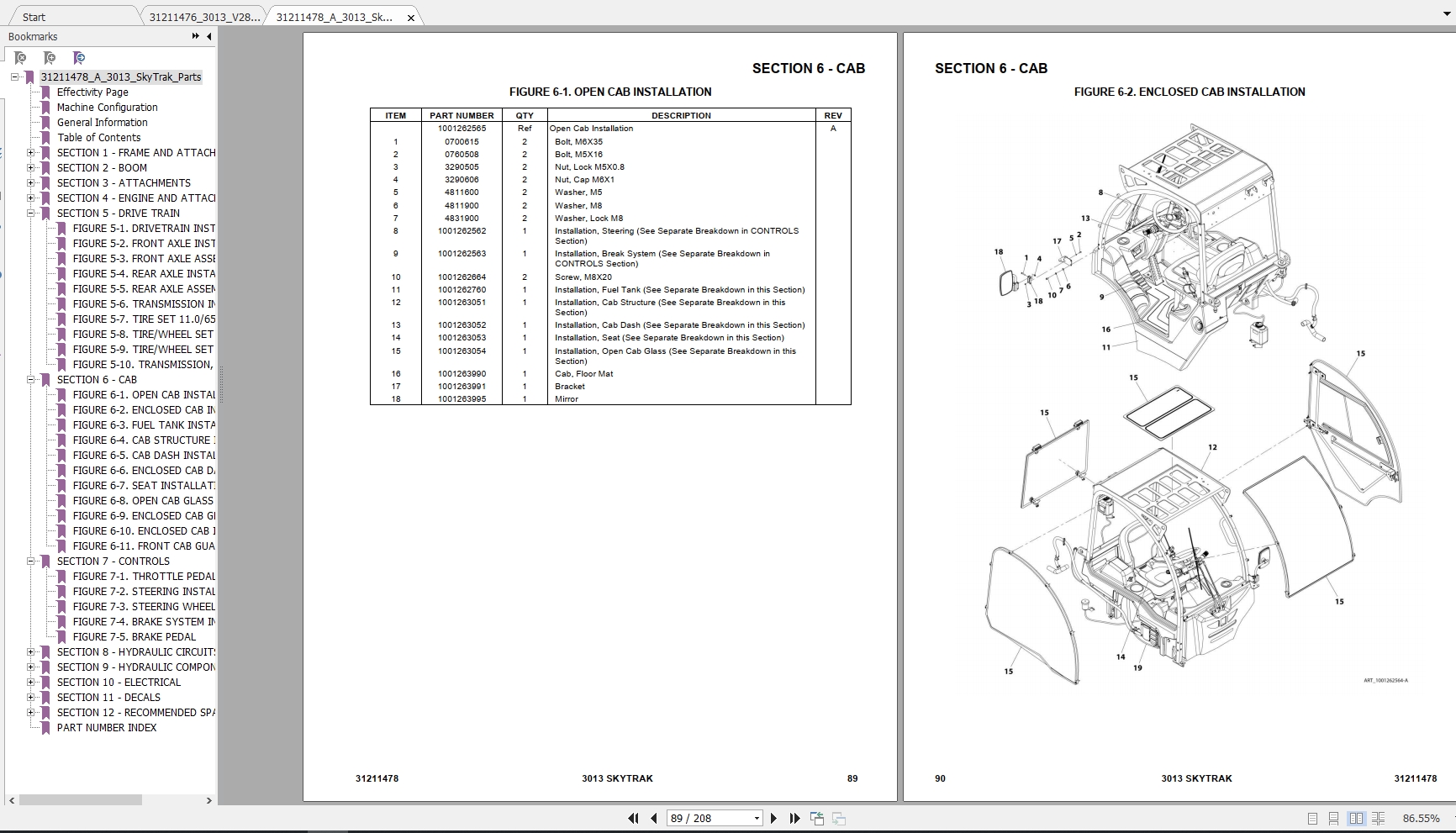
Task: Select the PART NUMBER INDEX bookmark
Action: pos(107,727)
